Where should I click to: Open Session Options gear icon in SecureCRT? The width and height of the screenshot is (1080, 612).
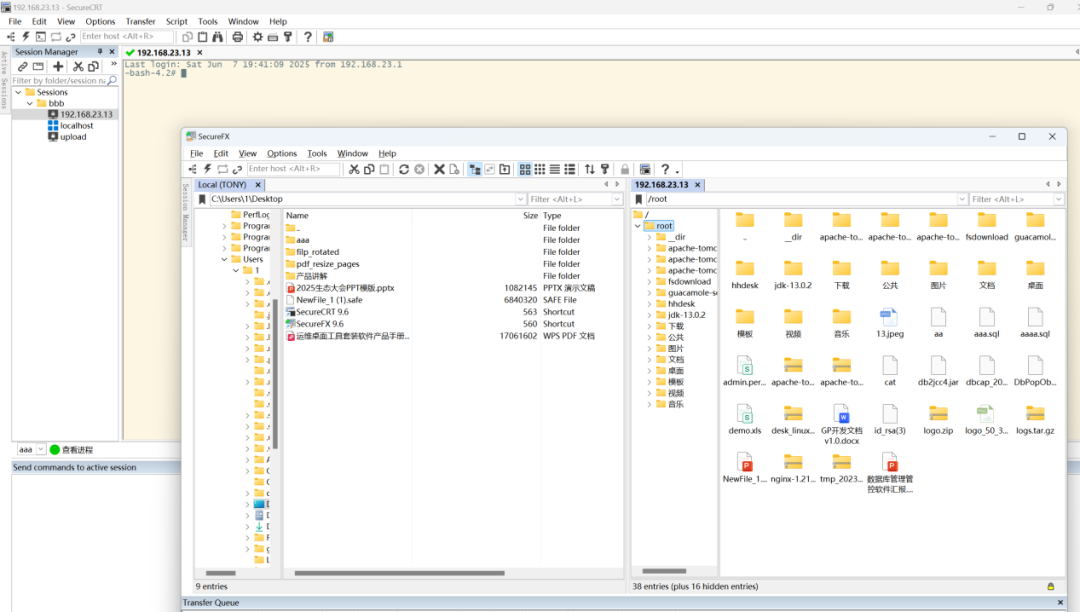pyautogui.click(x=257, y=37)
